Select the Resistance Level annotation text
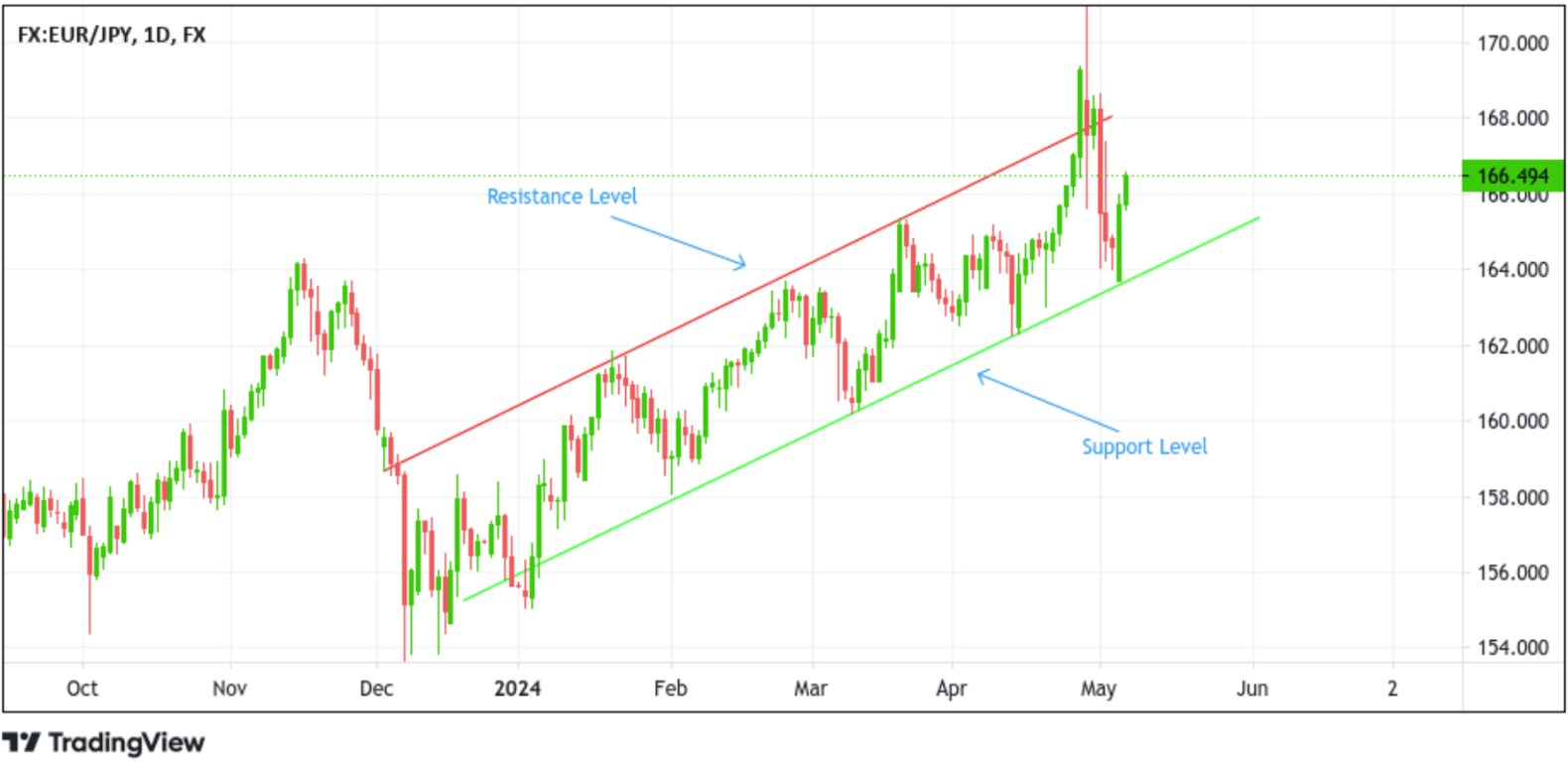 click(x=562, y=196)
